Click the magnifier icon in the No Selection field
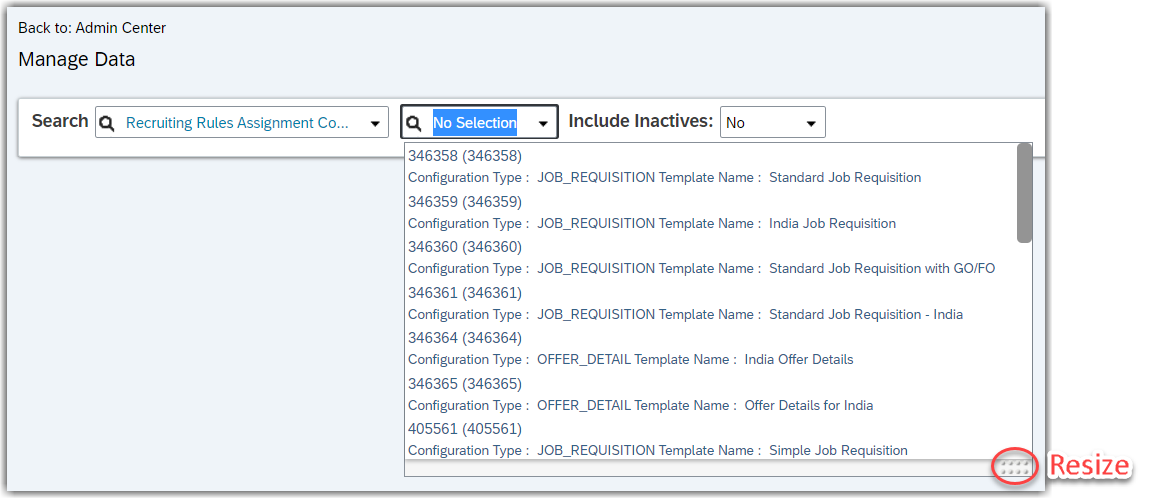This screenshot has height=499, width=1163. point(414,123)
